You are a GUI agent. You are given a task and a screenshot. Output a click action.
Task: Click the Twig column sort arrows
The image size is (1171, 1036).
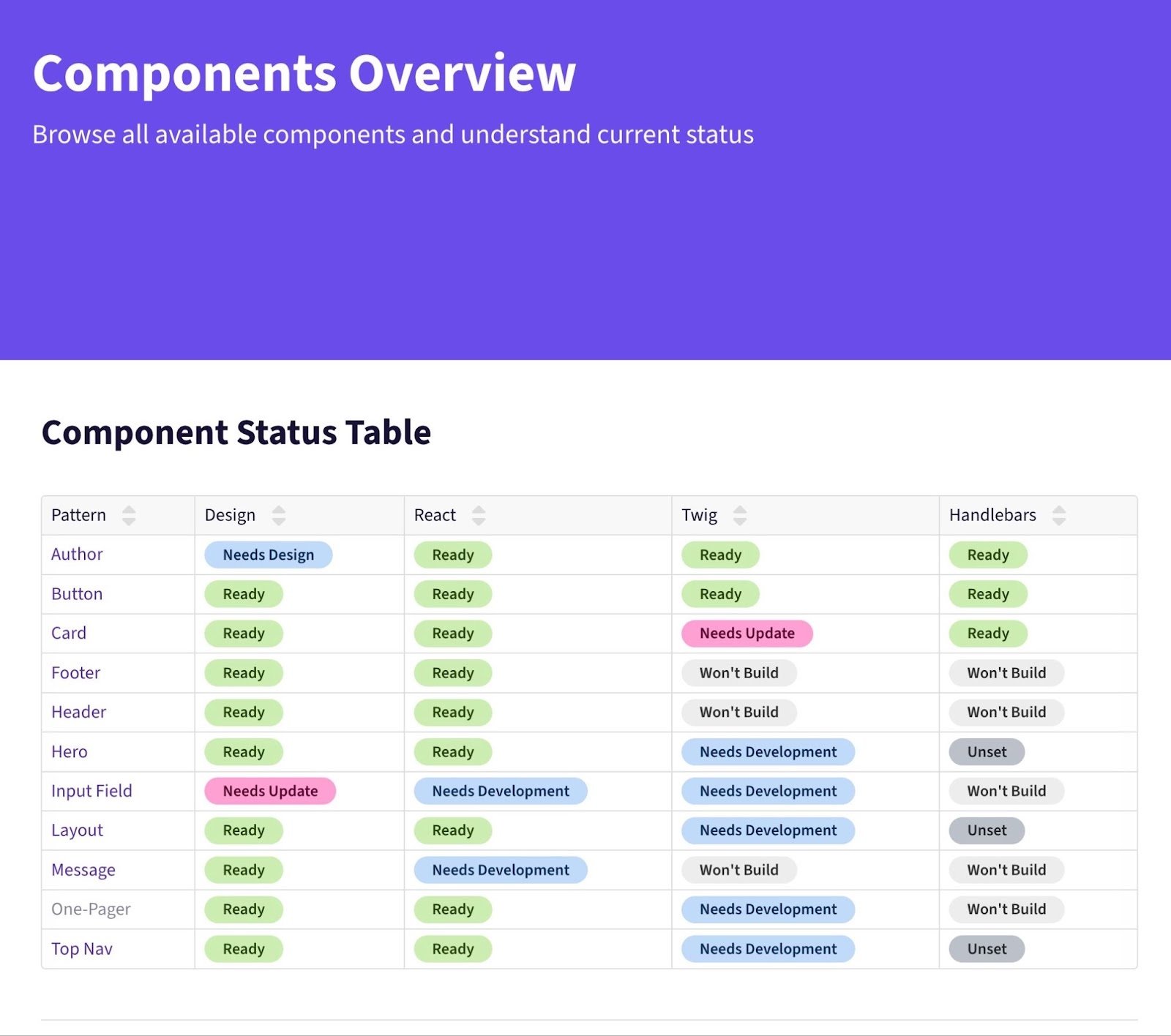(740, 516)
